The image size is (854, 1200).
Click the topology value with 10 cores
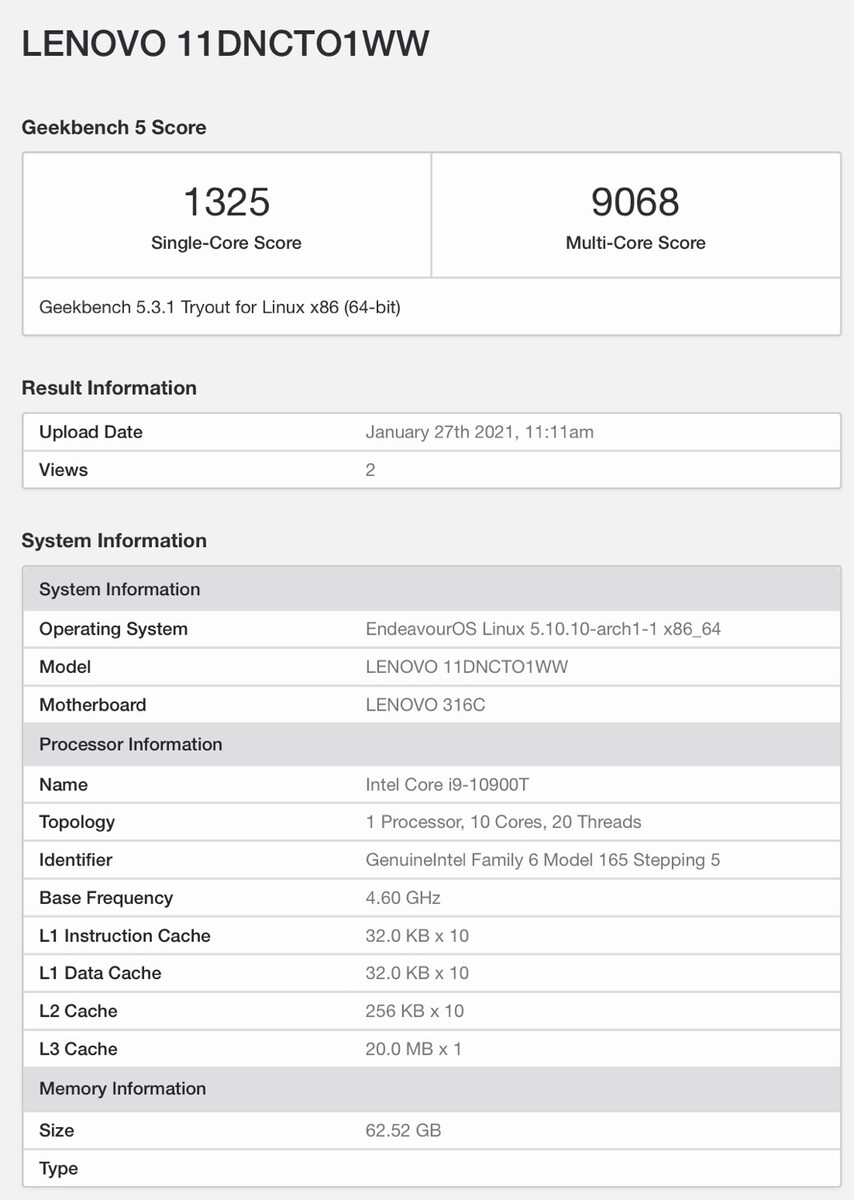pos(503,822)
